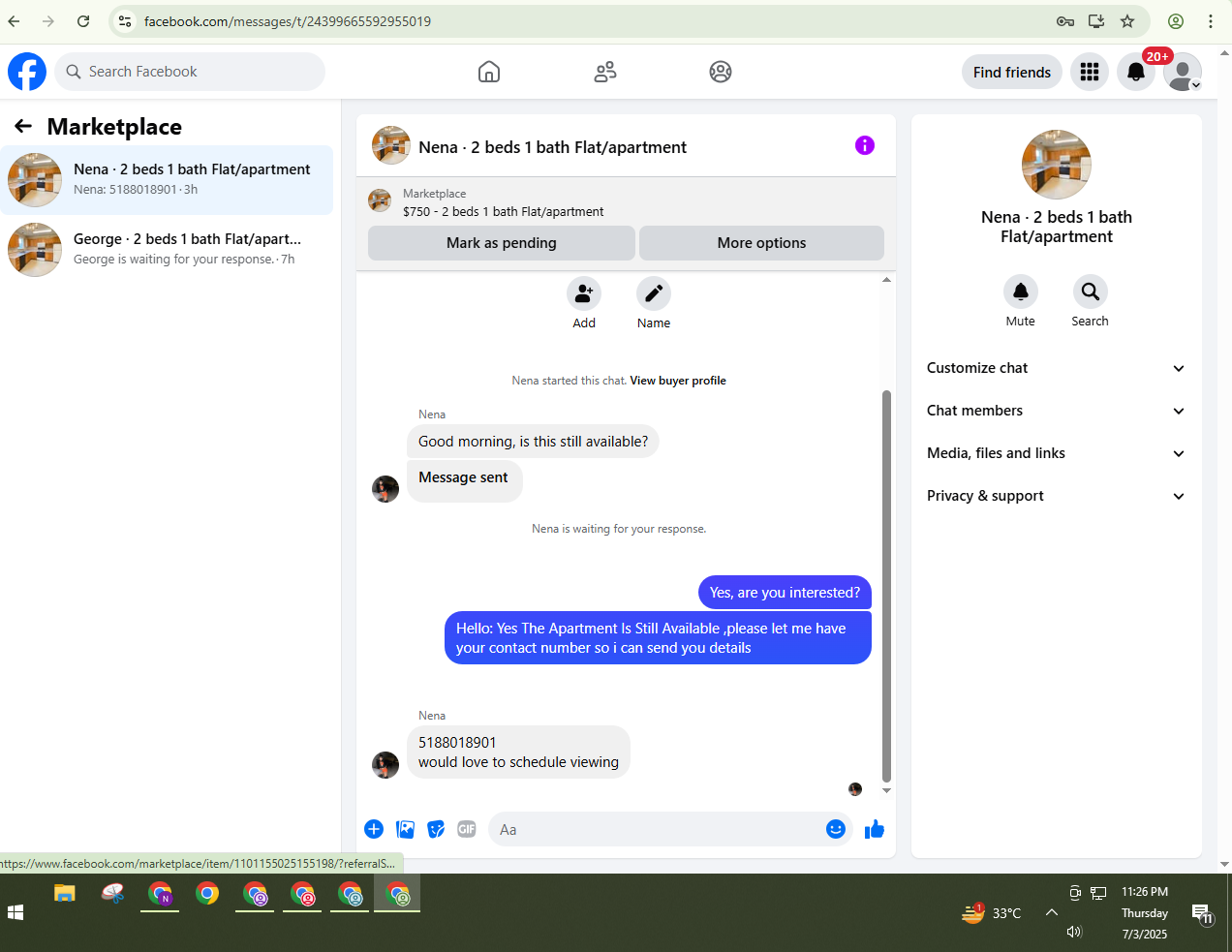Expand Privacy & support section
The image size is (1232, 952).
(x=1057, y=496)
